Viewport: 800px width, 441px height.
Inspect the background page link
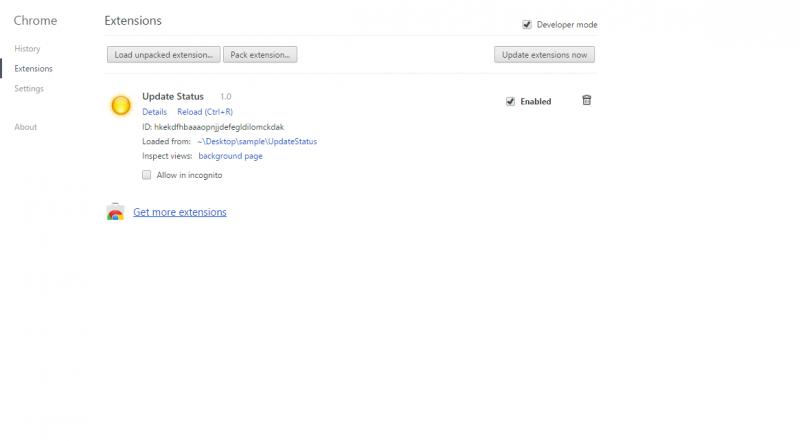tap(231, 156)
